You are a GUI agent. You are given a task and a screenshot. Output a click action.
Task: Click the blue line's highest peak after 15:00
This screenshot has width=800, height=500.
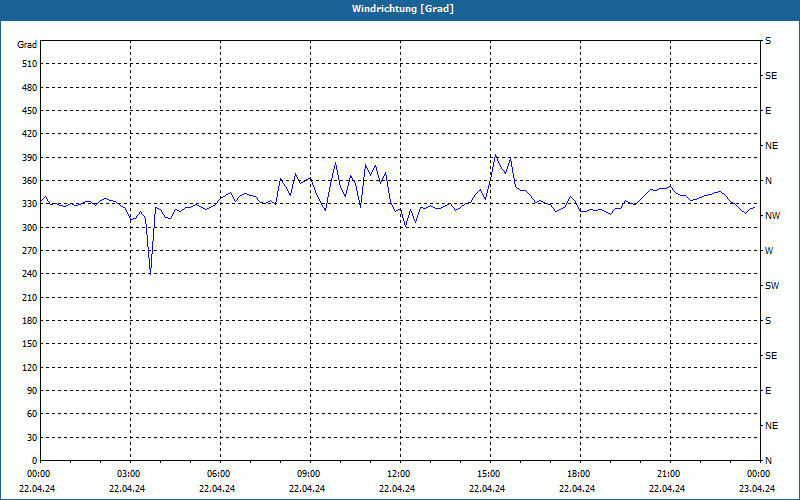click(x=495, y=155)
